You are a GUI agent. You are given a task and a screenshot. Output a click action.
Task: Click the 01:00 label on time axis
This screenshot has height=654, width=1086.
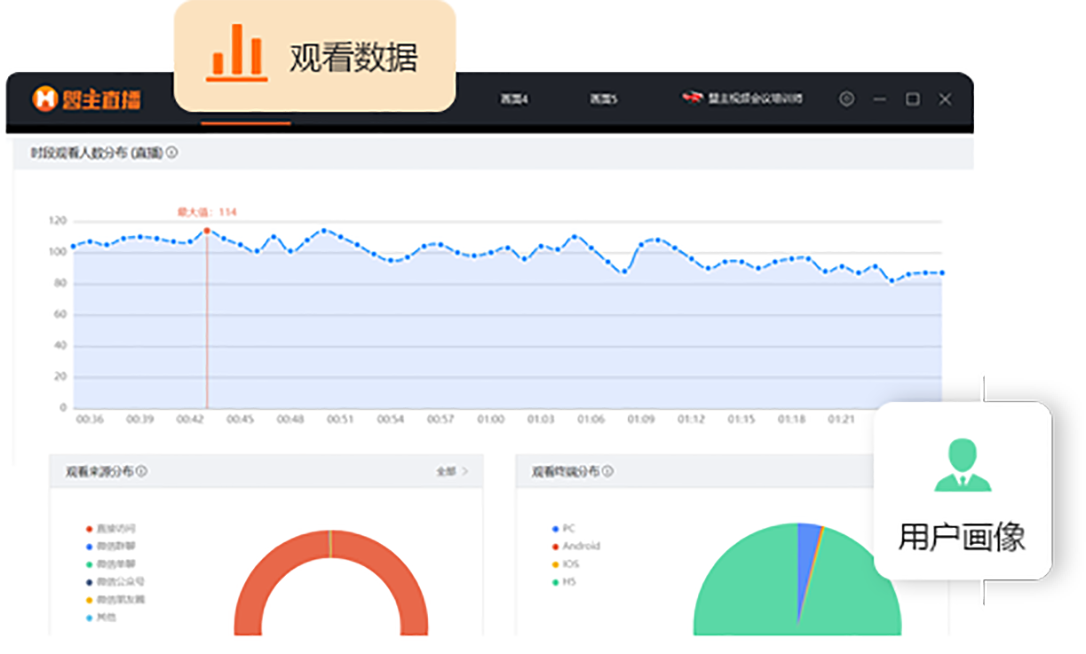(x=490, y=419)
